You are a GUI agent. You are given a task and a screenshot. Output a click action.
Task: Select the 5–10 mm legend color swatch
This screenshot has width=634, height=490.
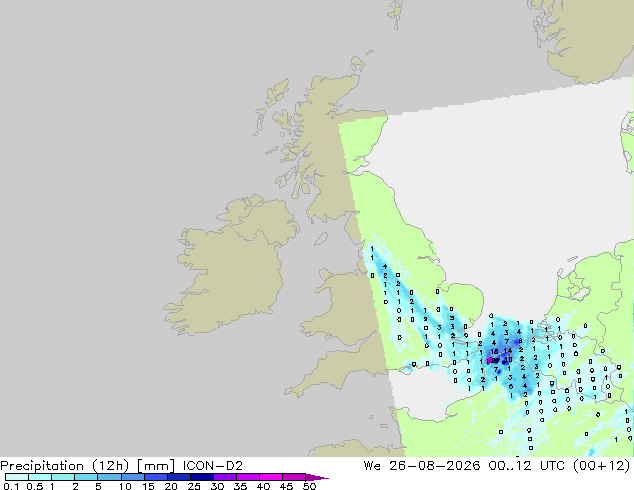point(109,477)
